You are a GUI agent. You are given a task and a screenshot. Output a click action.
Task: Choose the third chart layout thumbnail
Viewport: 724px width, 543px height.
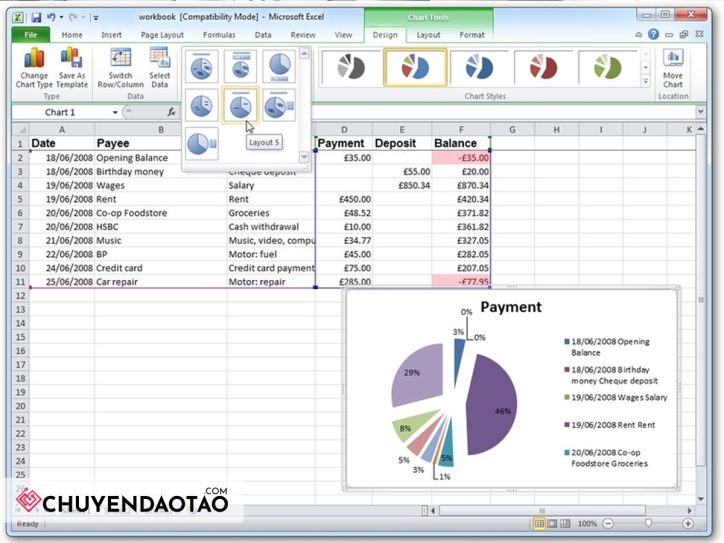click(279, 66)
